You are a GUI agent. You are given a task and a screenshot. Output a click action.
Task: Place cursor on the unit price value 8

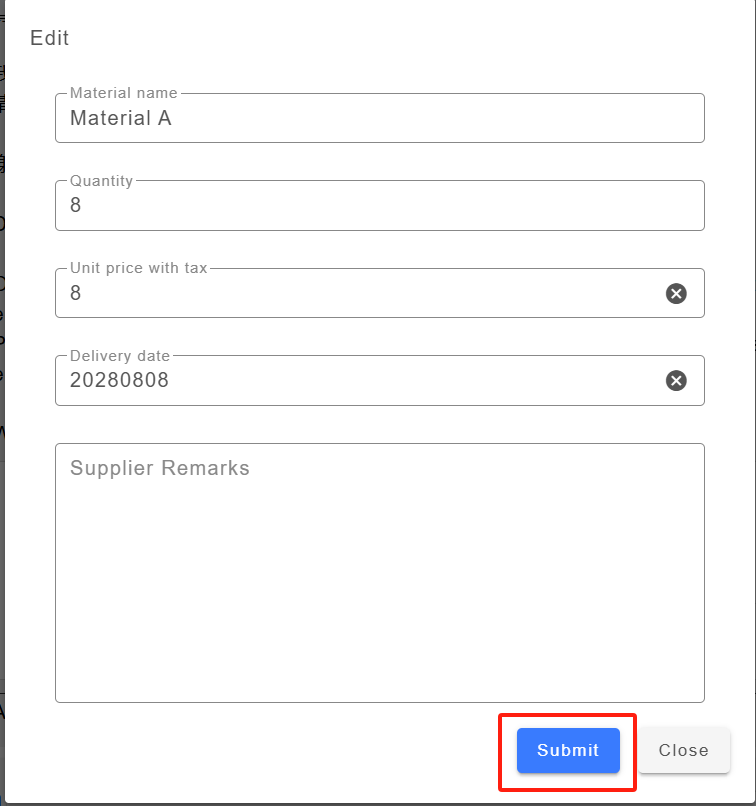[x=76, y=294]
